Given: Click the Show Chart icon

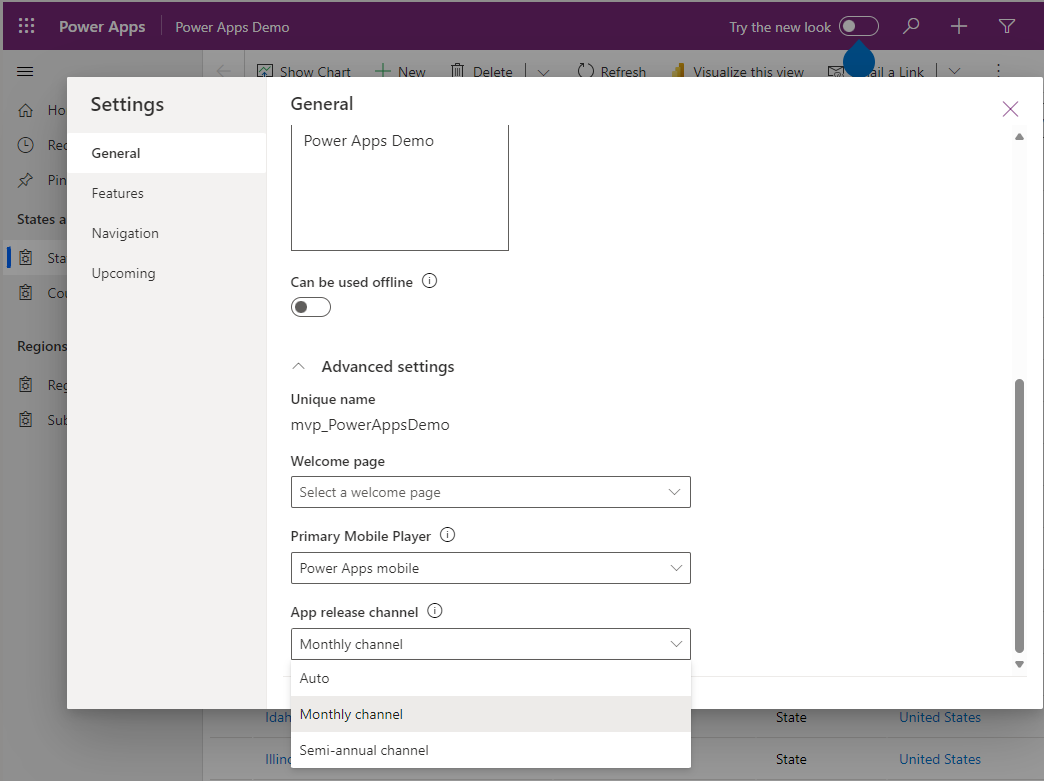Looking at the screenshot, I should tap(265, 71).
